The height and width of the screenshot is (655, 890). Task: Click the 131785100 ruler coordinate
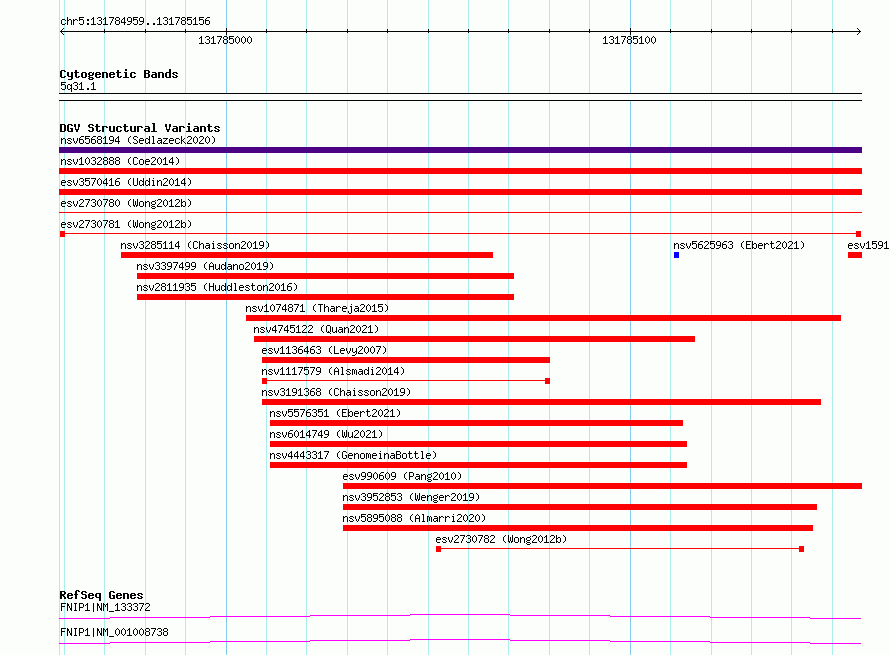pos(629,40)
